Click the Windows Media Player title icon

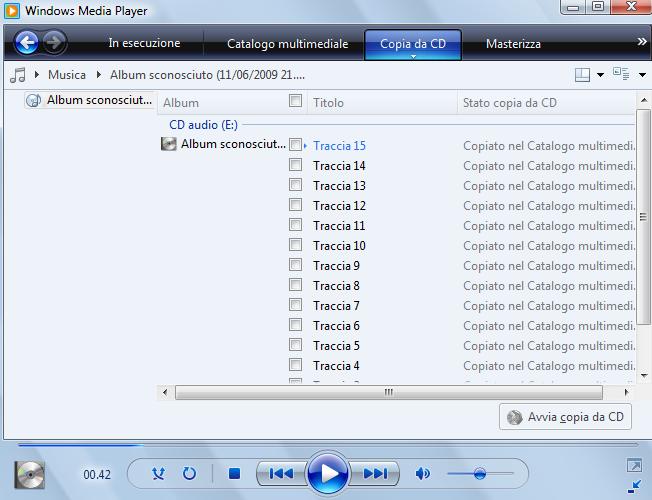pos(12,11)
